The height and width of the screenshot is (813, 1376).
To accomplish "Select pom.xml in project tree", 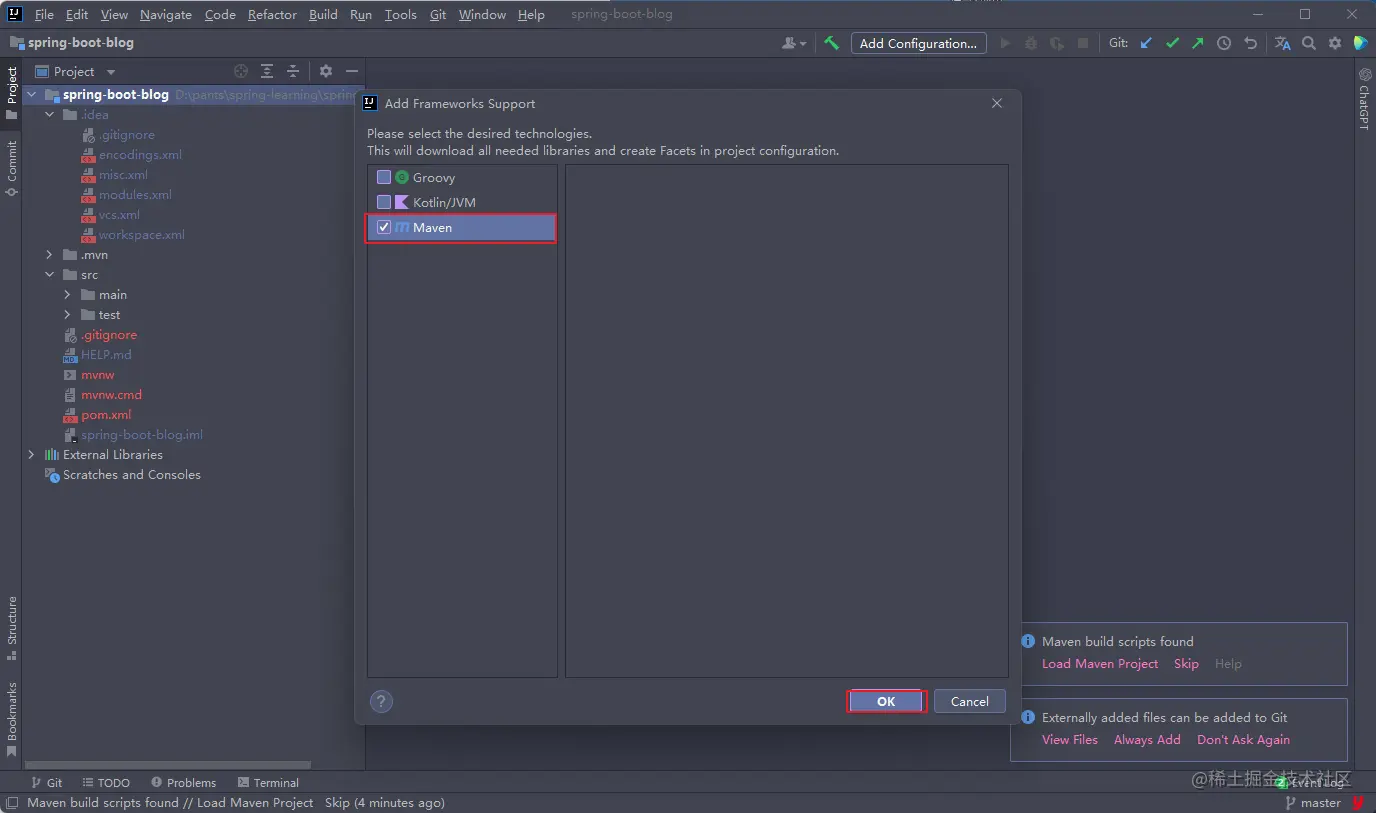I will [106, 415].
